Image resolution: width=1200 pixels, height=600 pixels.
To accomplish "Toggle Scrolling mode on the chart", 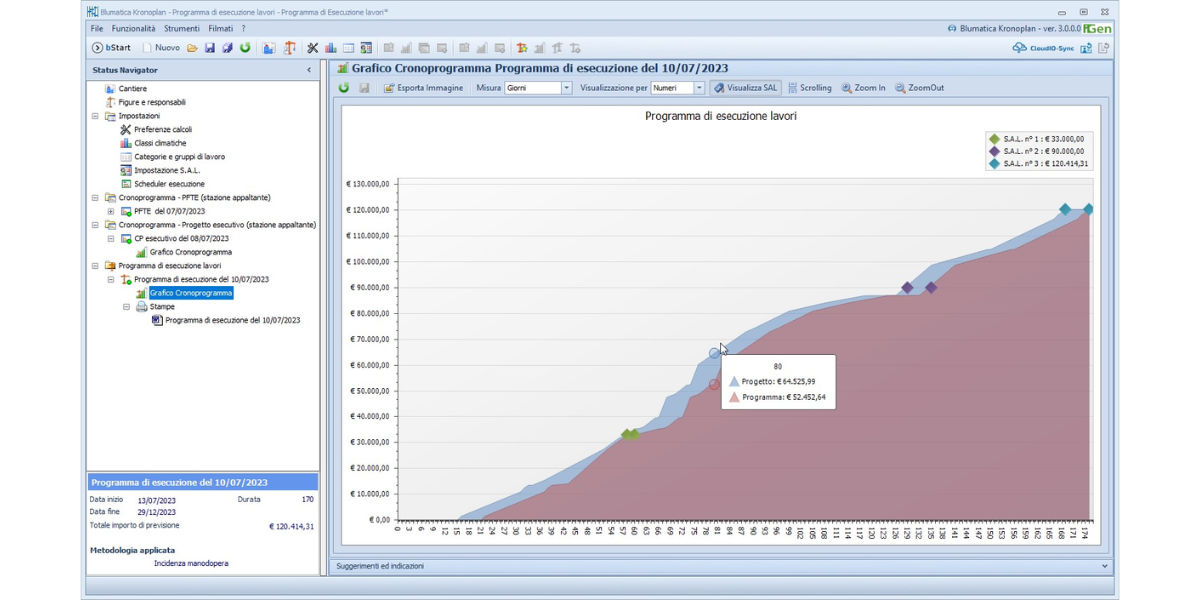I will click(x=809, y=88).
